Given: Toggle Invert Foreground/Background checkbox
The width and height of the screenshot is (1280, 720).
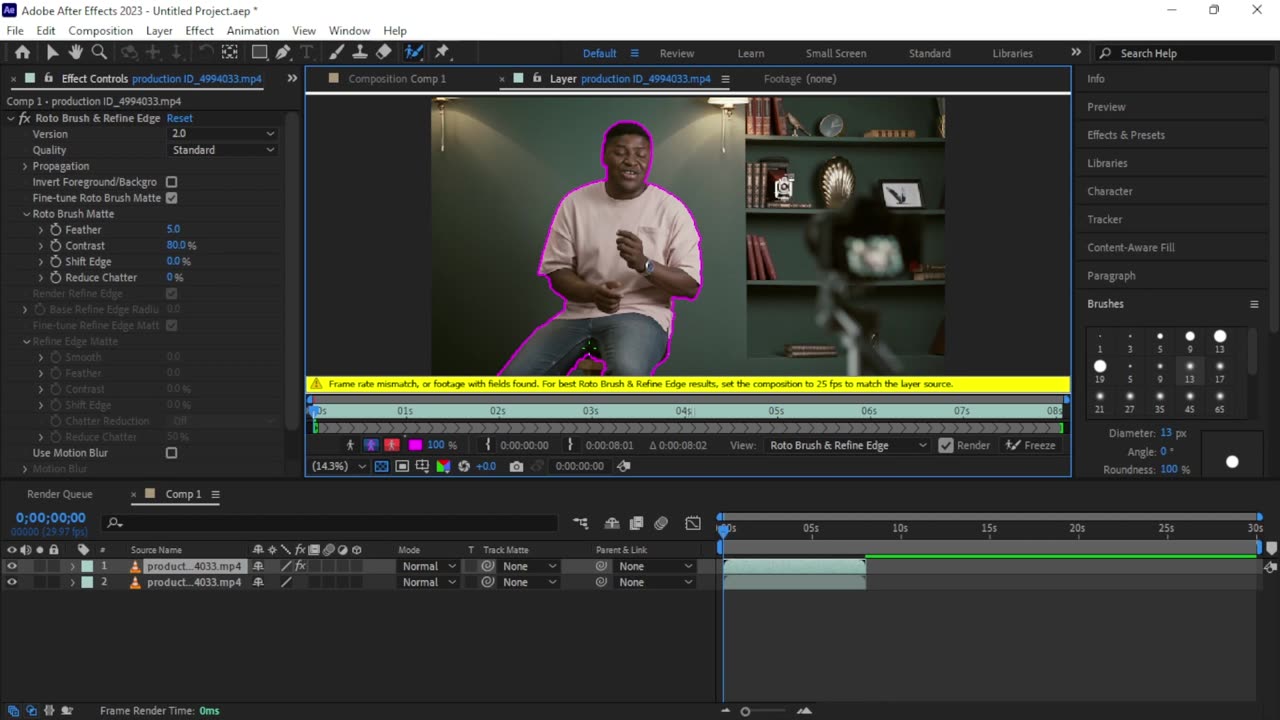Looking at the screenshot, I should [171, 182].
